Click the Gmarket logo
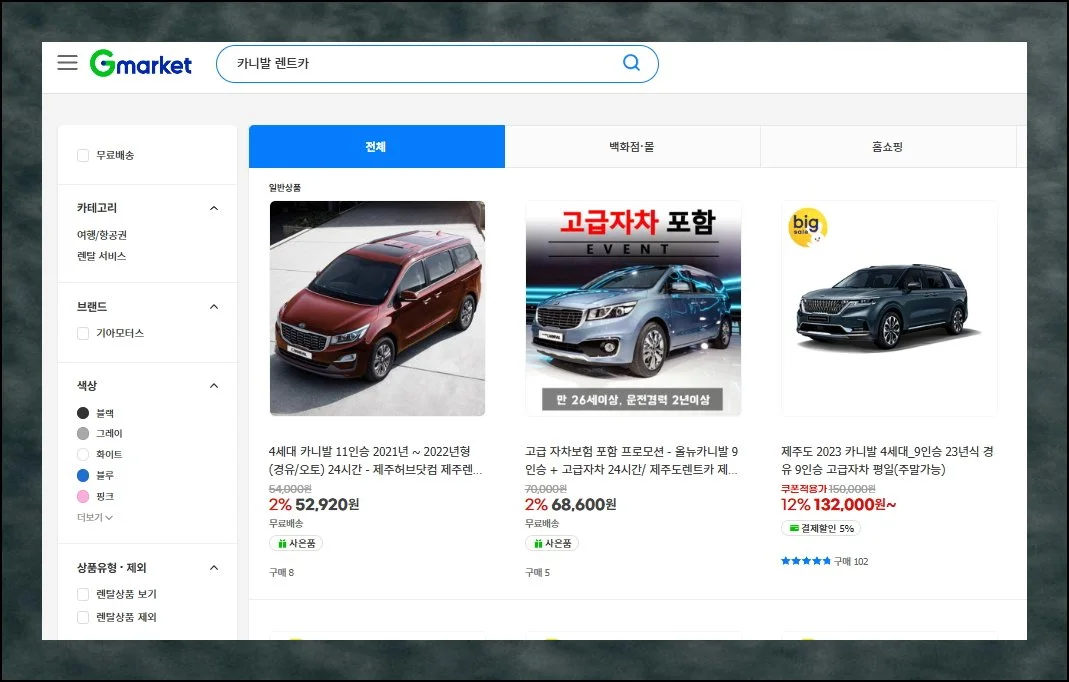 pos(141,64)
